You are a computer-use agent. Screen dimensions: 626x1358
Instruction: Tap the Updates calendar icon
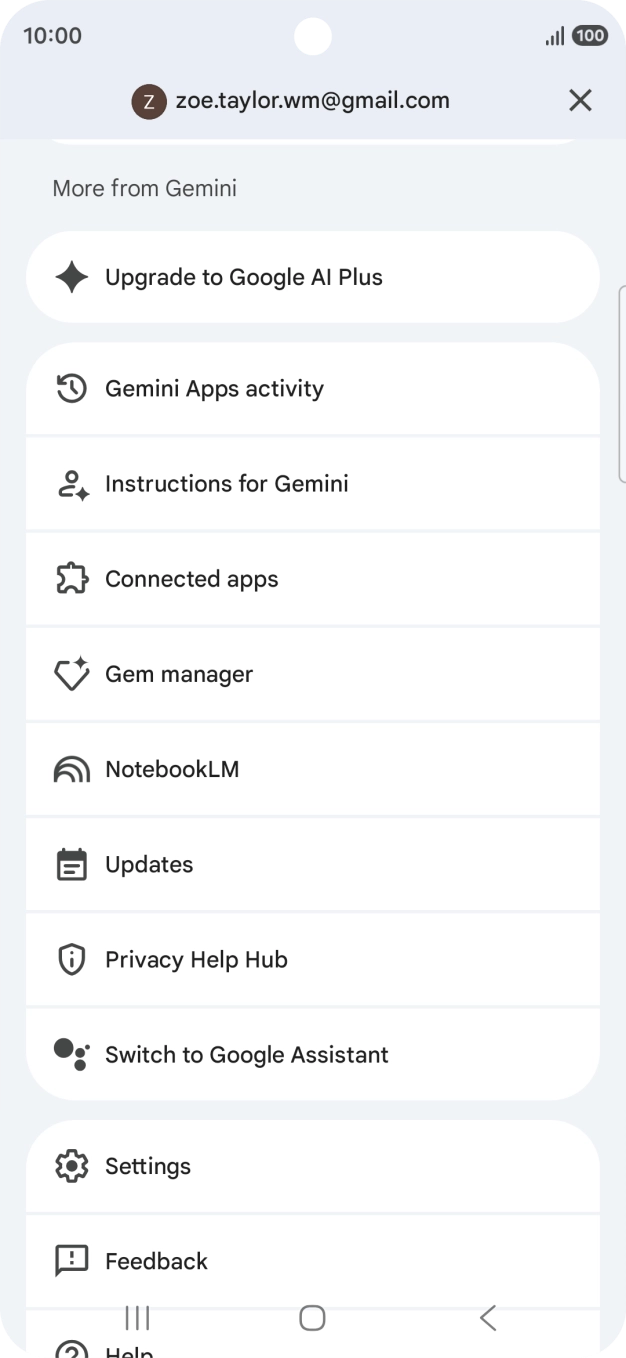(72, 864)
